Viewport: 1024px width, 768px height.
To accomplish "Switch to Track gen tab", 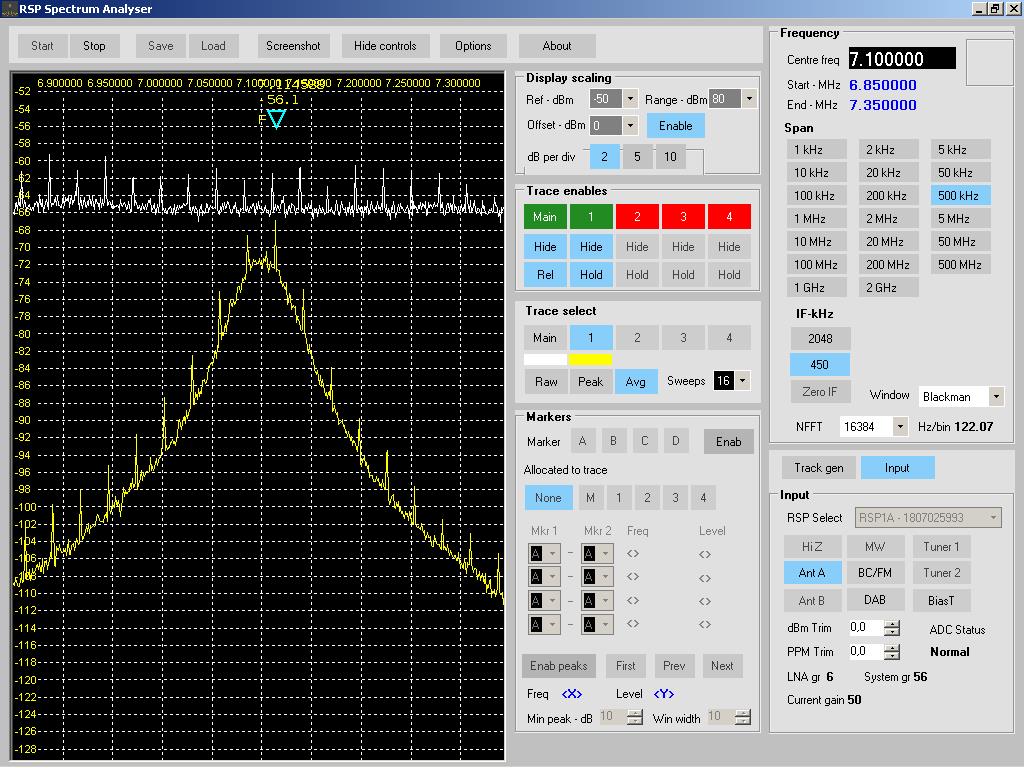I will point(818,468).
